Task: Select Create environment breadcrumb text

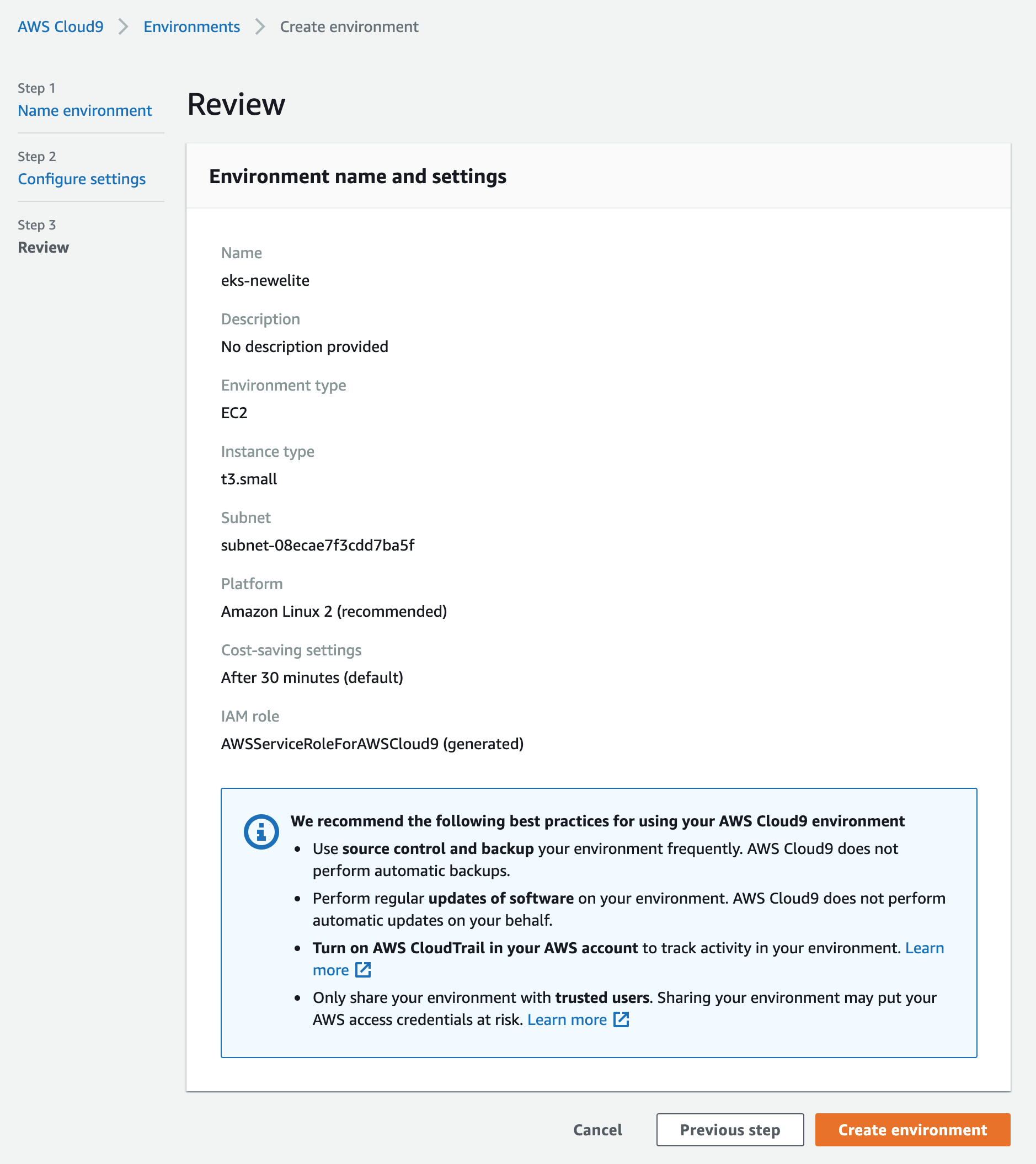Action: 349,27
